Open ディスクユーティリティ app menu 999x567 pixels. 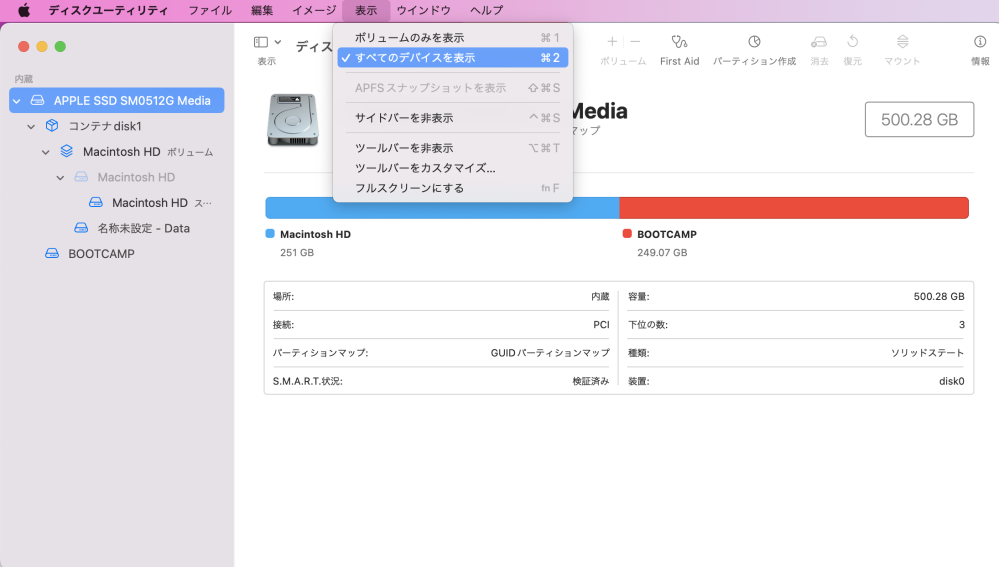[x=108, y=10]
